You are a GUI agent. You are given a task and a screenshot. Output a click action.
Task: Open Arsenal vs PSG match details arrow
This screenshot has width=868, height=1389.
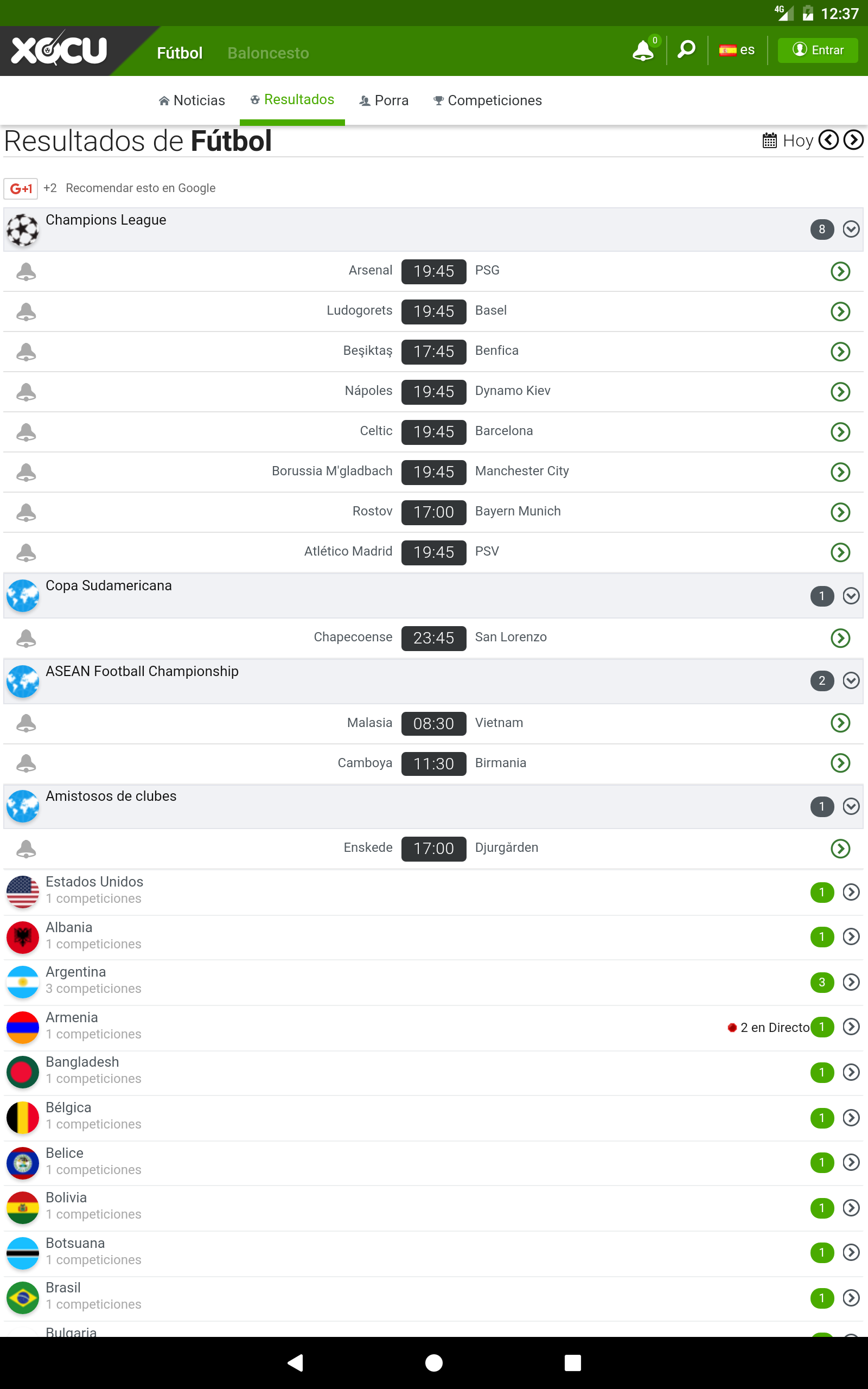840,271
